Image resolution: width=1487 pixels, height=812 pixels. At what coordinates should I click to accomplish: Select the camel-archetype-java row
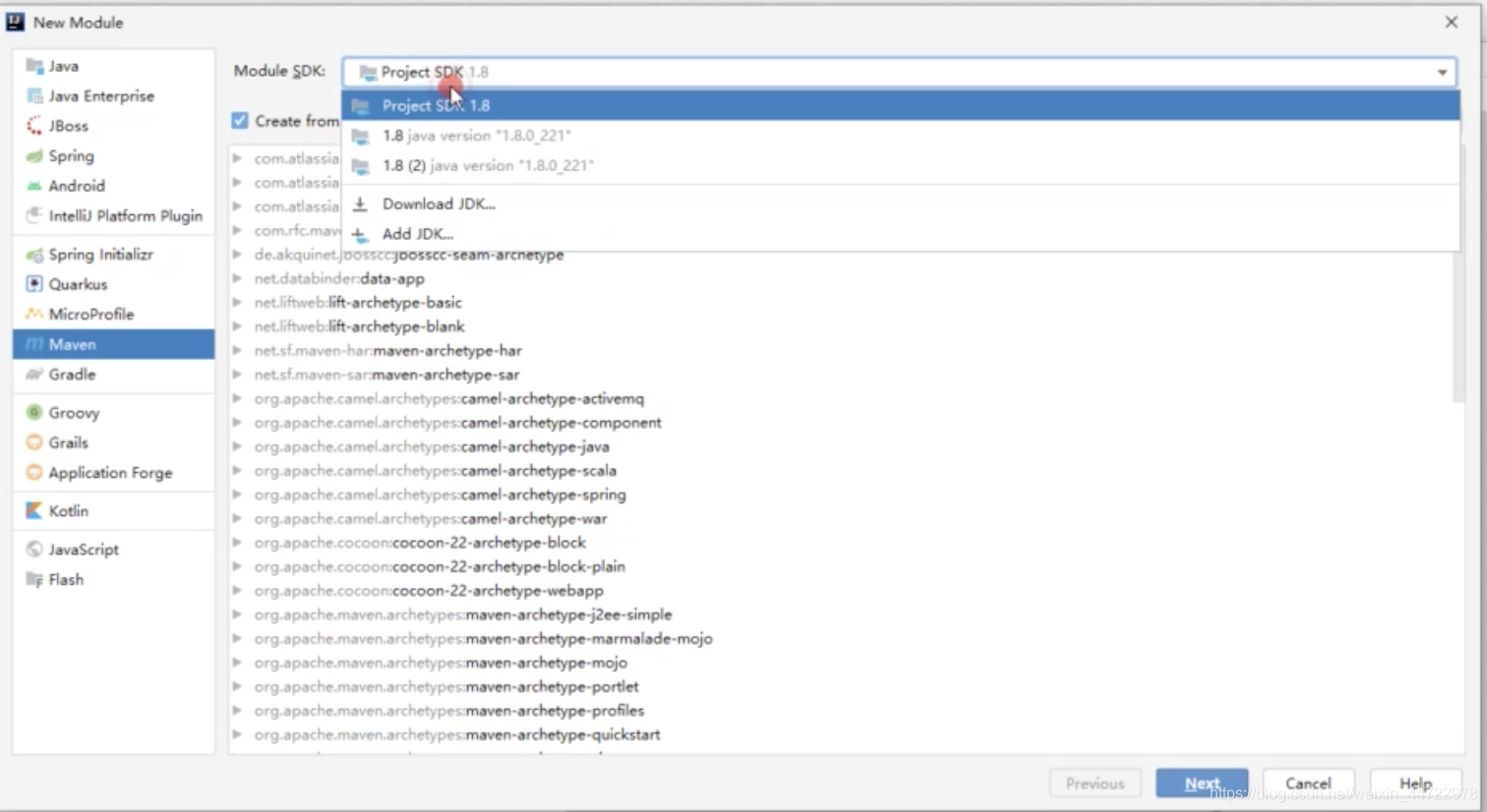pos(841,446)
